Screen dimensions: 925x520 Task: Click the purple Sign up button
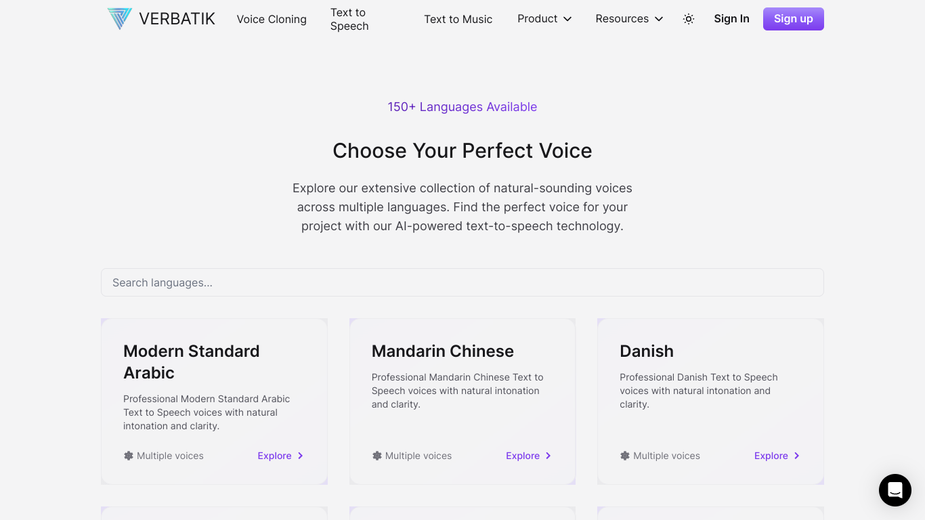point(793,19)
